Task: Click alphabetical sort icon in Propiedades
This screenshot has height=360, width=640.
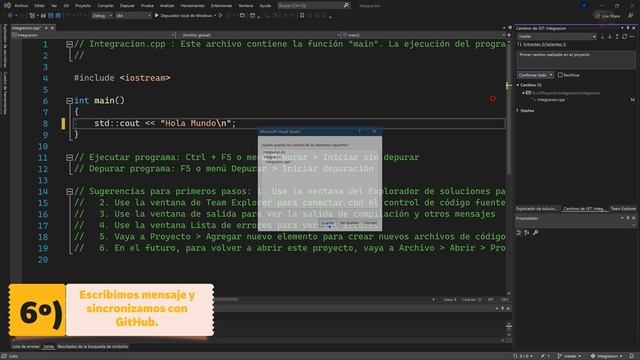Action: (x=527, y=232)
